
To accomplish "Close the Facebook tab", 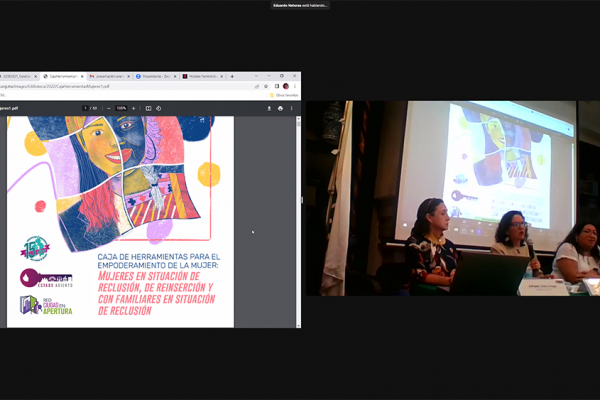I will pyautogui.click(x=175, y=77).
